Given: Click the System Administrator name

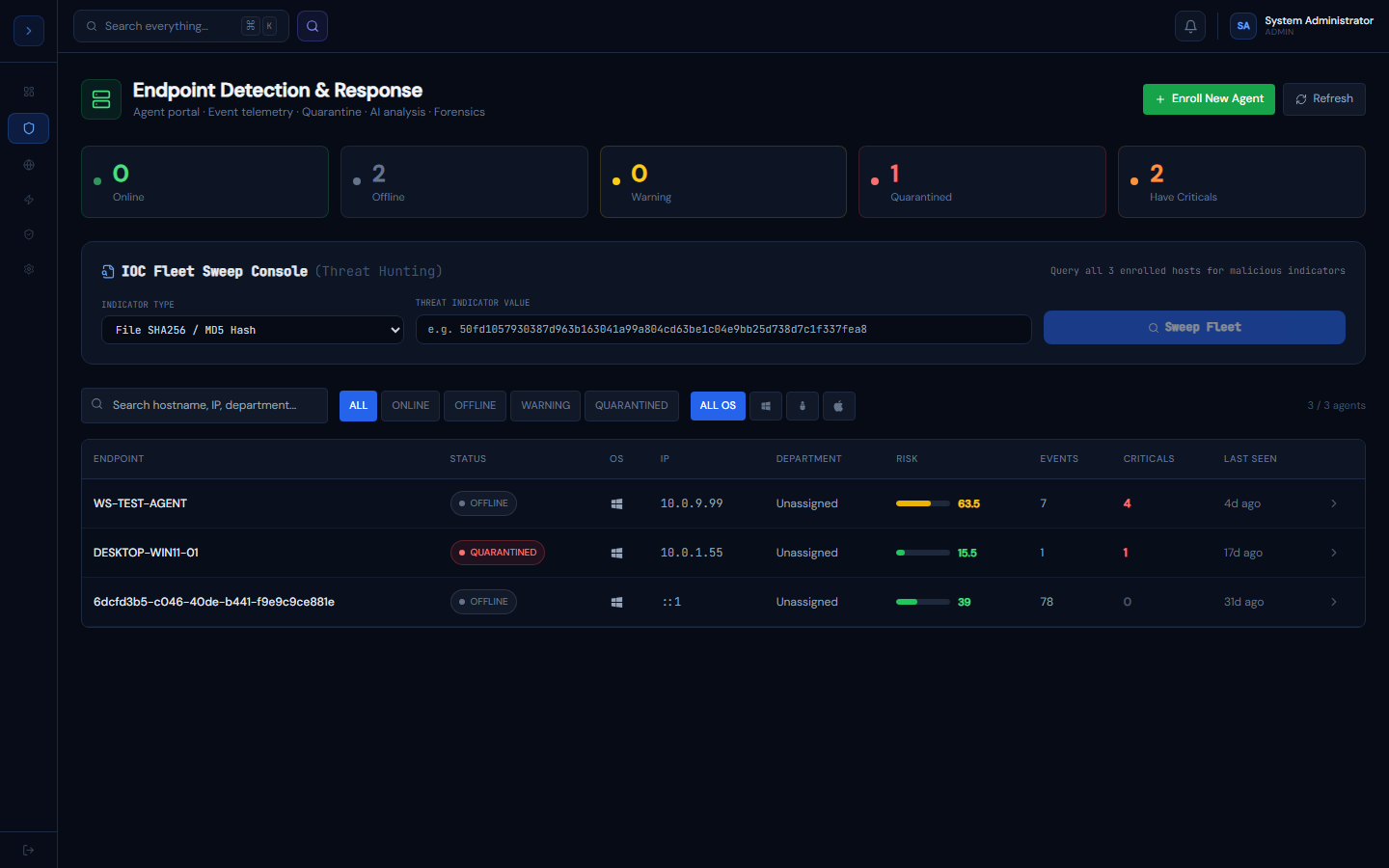Looking at the screenshot, I should pyautogui.click(x=1319, y=20).
